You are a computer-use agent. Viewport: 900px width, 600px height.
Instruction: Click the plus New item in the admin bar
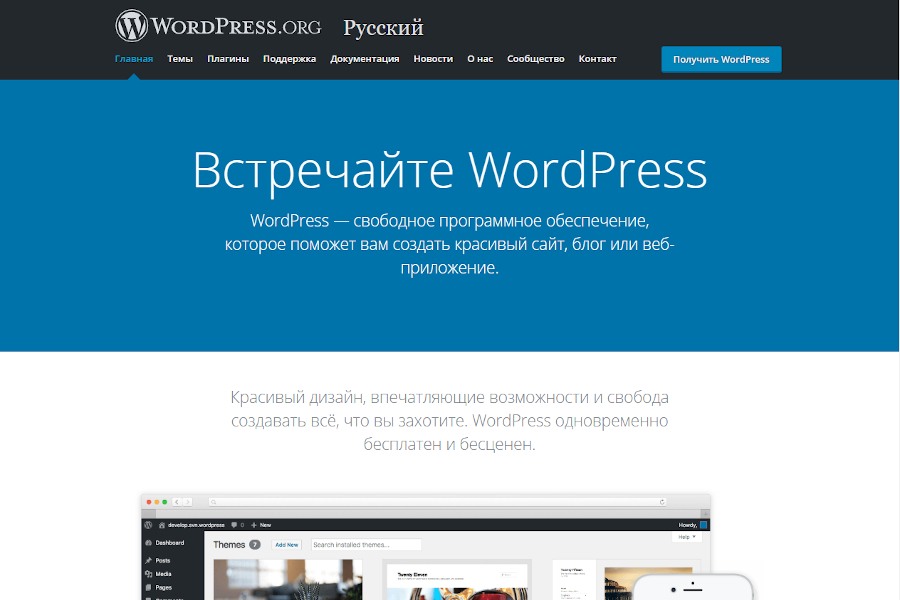[x=261, y=524]
